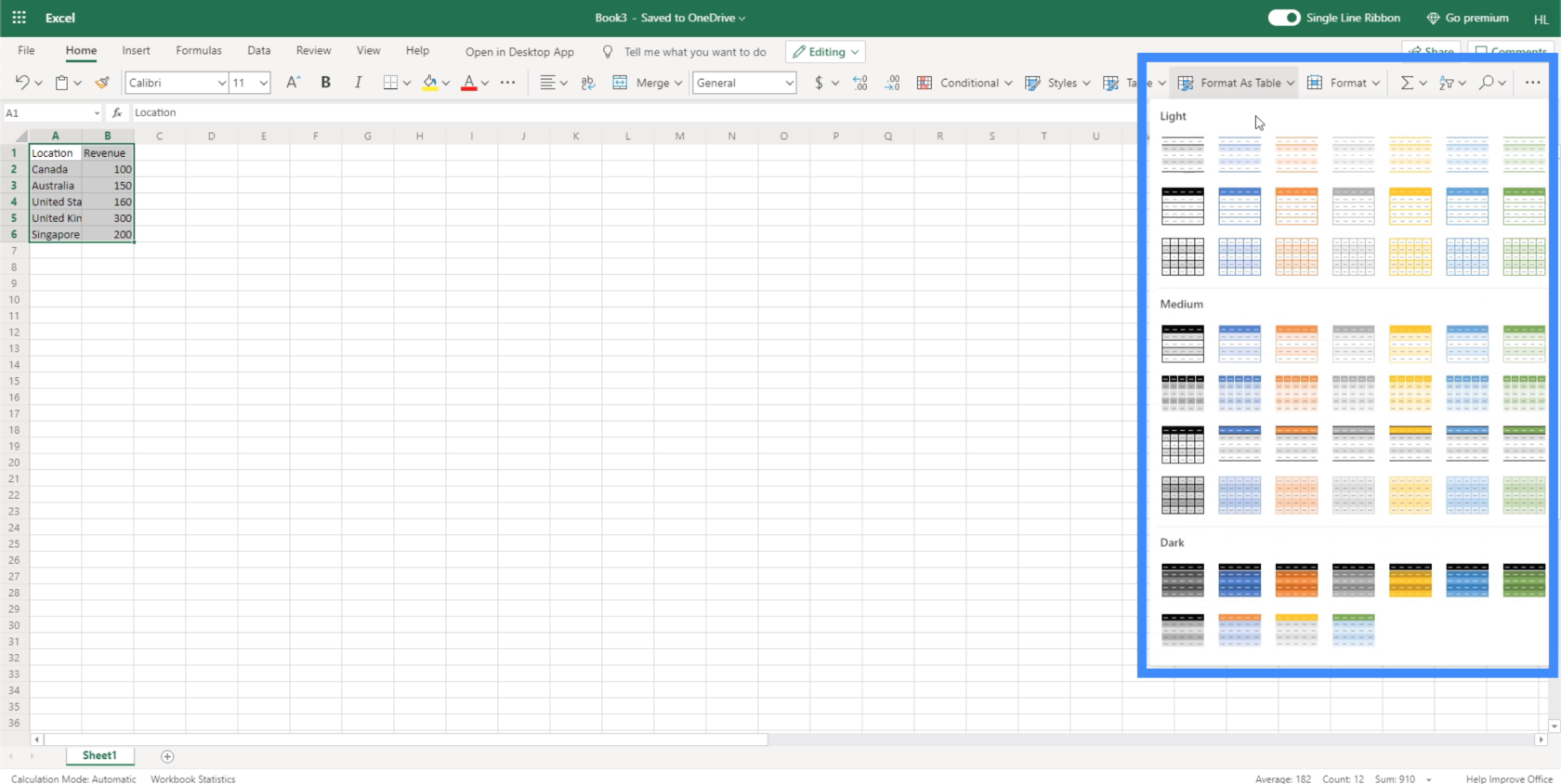Open the Help tab

coord(417,51)
